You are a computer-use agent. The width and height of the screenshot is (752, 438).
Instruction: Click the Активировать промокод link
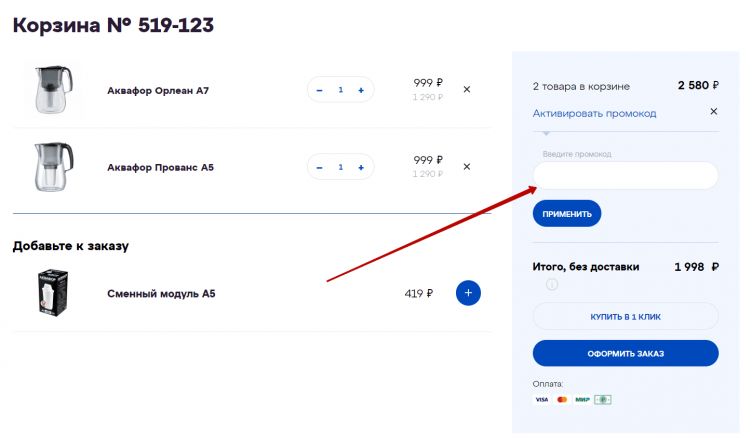click(594, 113)
